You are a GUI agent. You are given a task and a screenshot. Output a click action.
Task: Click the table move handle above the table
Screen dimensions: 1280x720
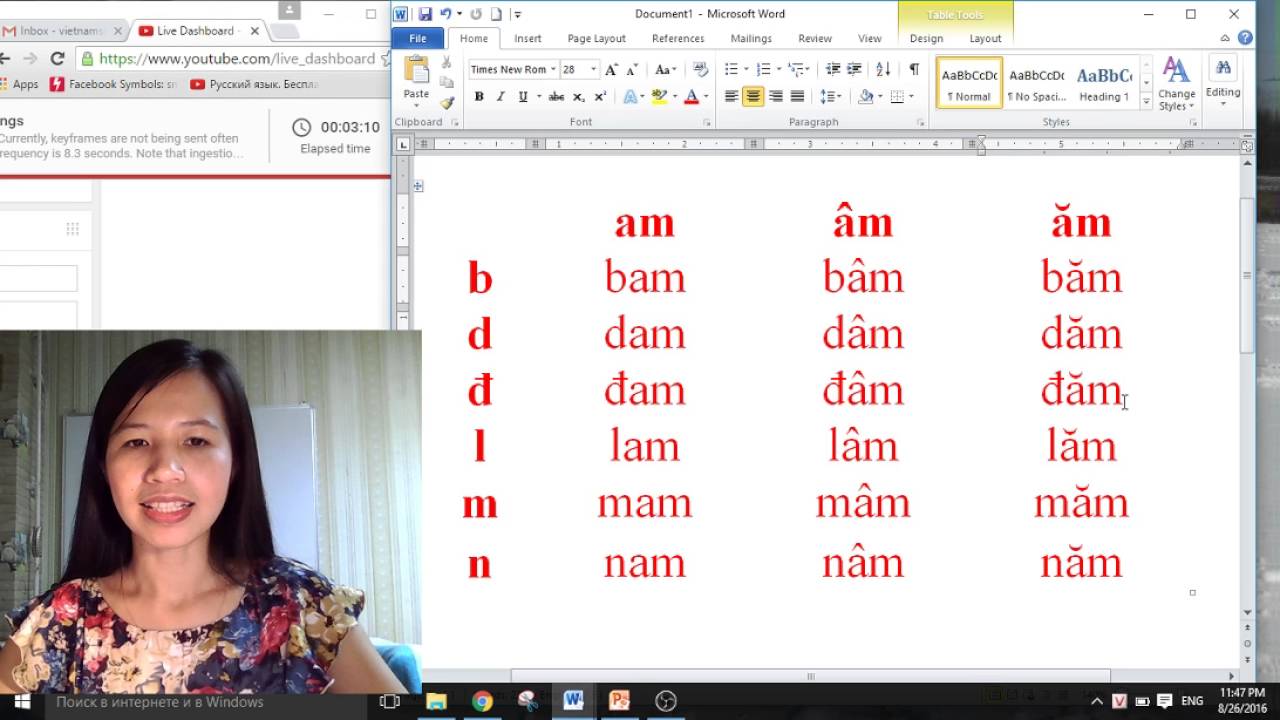418,186
